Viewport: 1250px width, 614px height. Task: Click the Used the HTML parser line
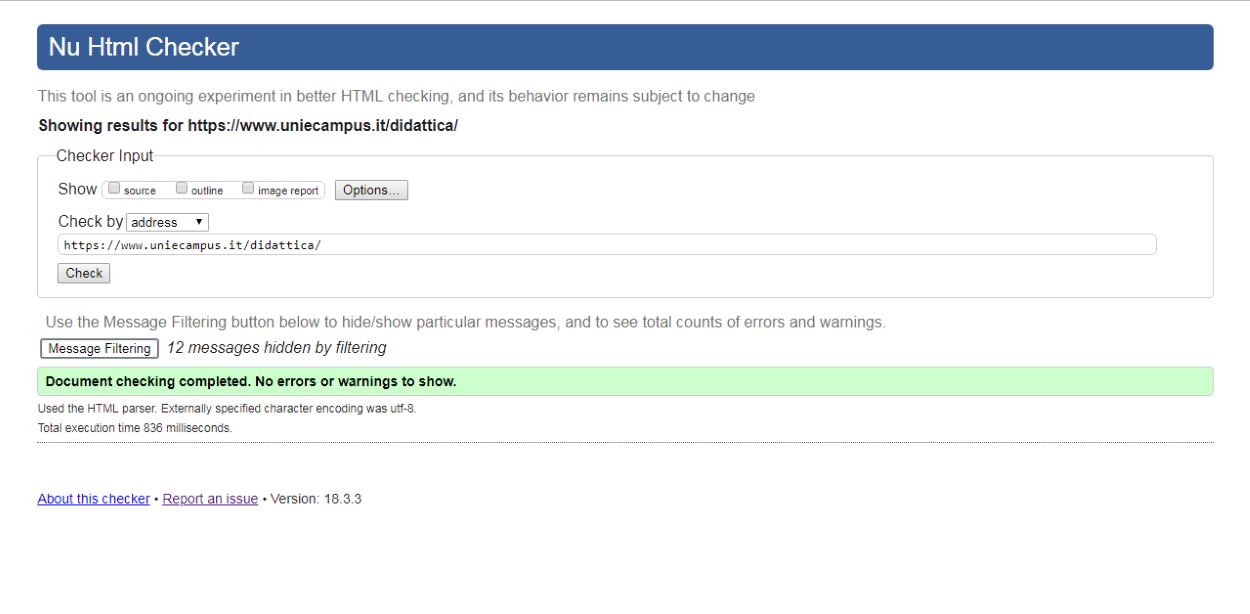(x=226, y=409)
